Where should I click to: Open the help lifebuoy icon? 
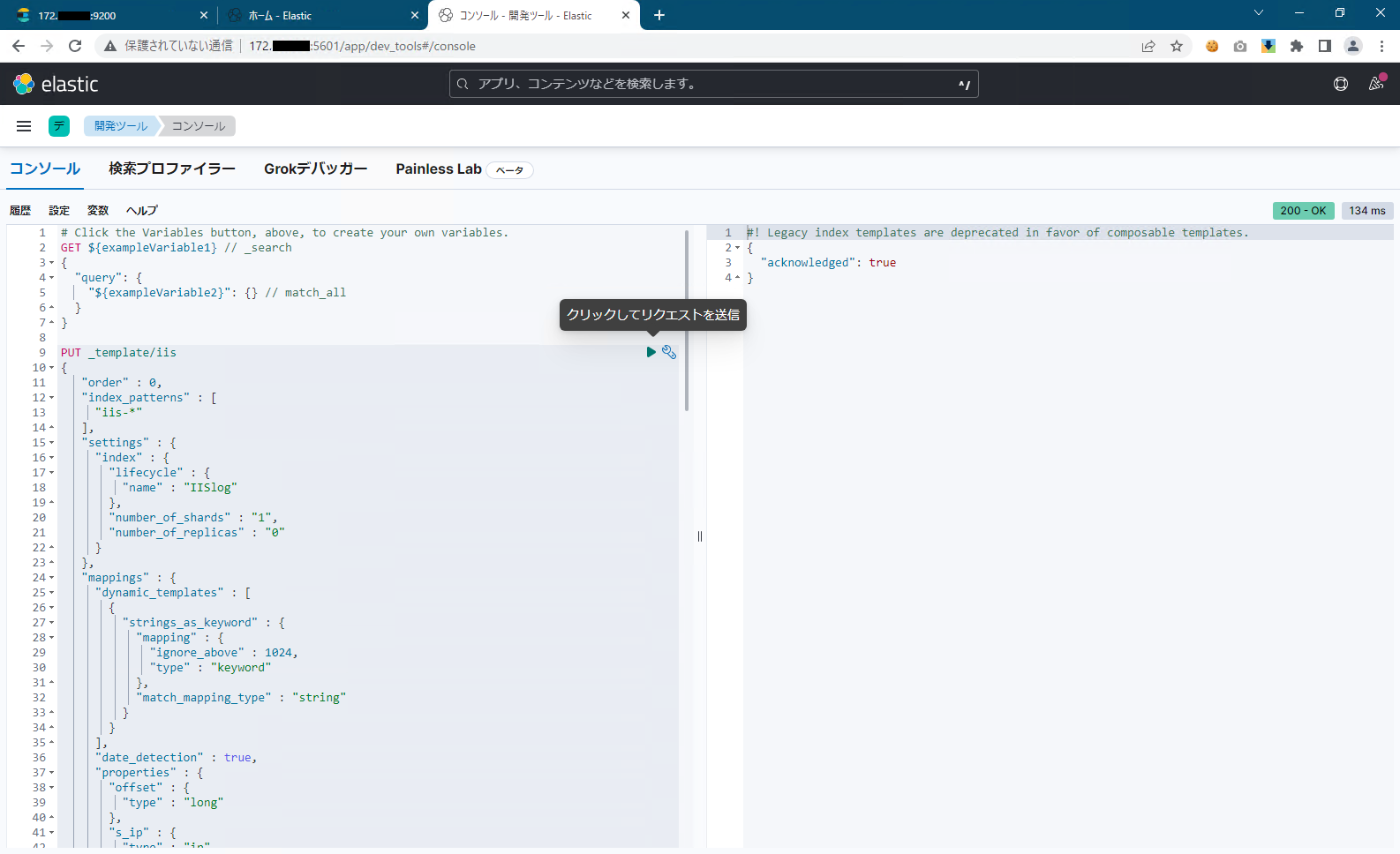pyautogui.click(x=1341, y=84)
